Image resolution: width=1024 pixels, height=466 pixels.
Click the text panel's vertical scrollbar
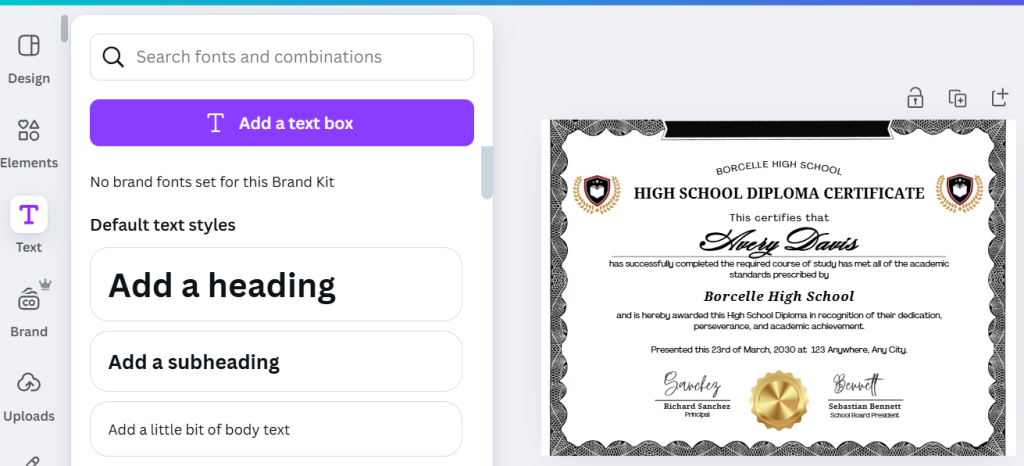[487, 172]
